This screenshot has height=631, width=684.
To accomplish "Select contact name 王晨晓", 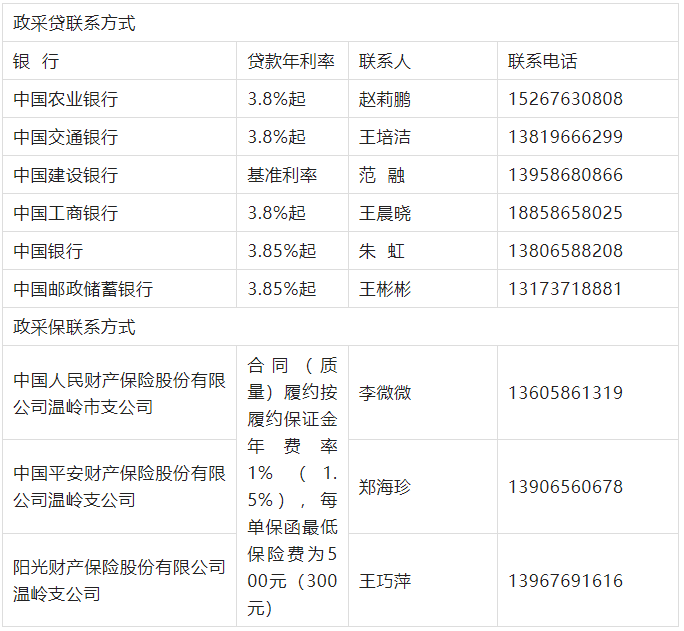I will [x=385, y=213].
